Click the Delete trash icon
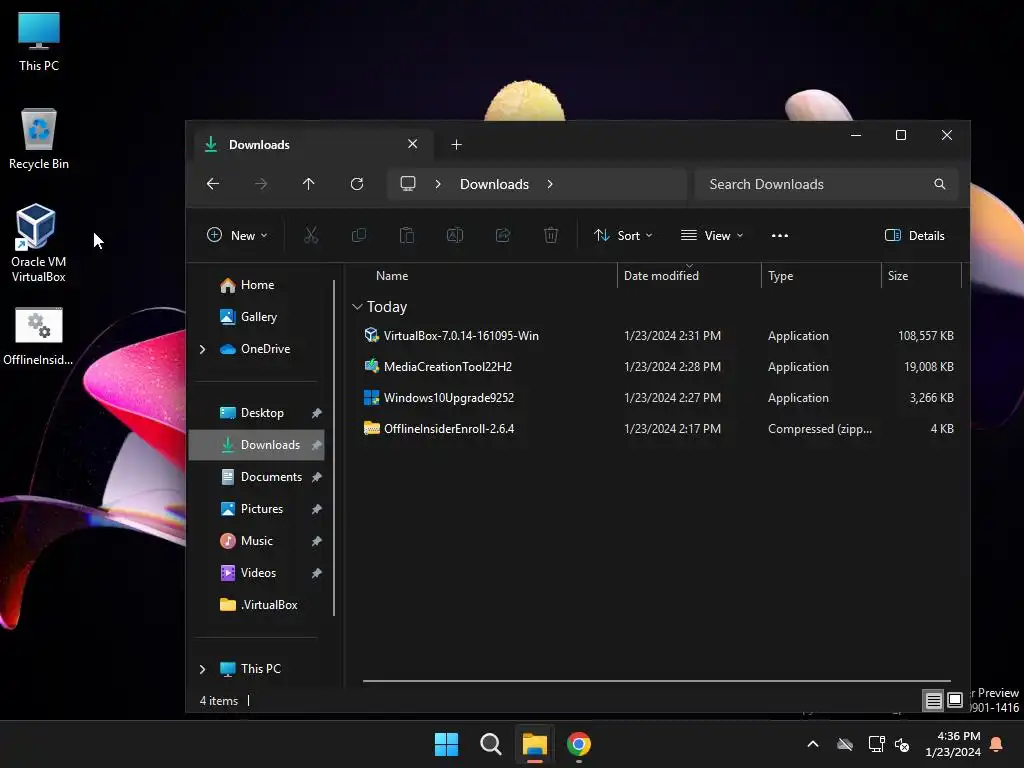 click(551, 235)
